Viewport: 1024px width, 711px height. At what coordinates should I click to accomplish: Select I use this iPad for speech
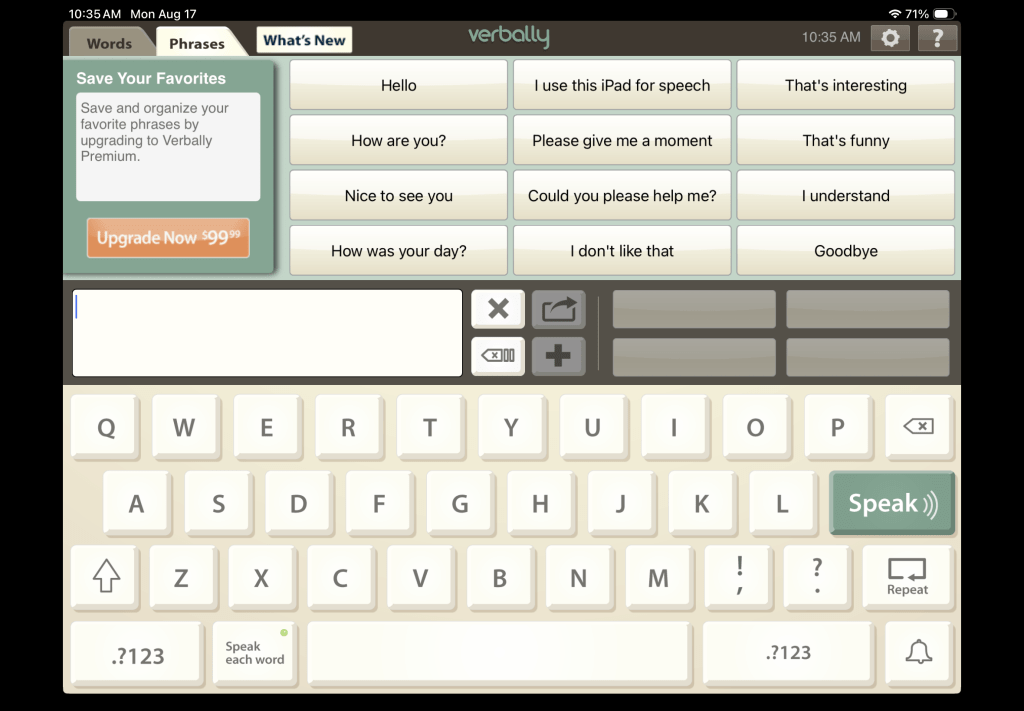coord(622,85)
